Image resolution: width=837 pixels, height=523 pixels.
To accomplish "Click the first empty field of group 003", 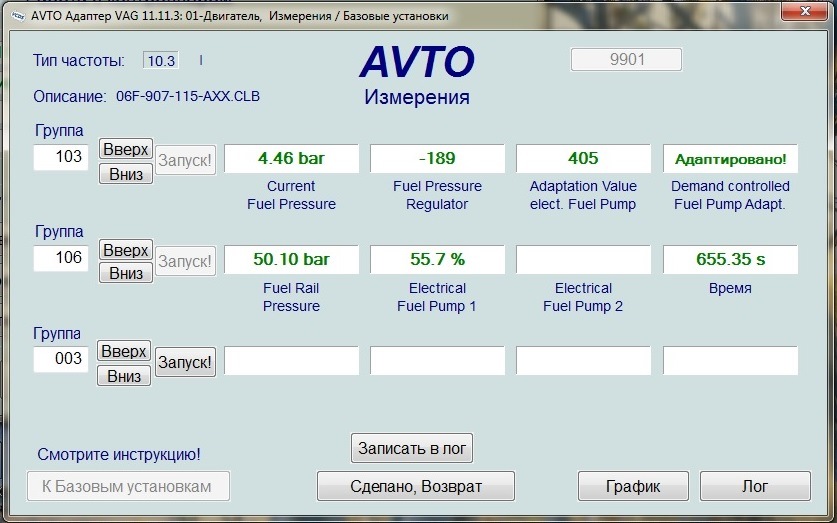I will coord(291,360).
